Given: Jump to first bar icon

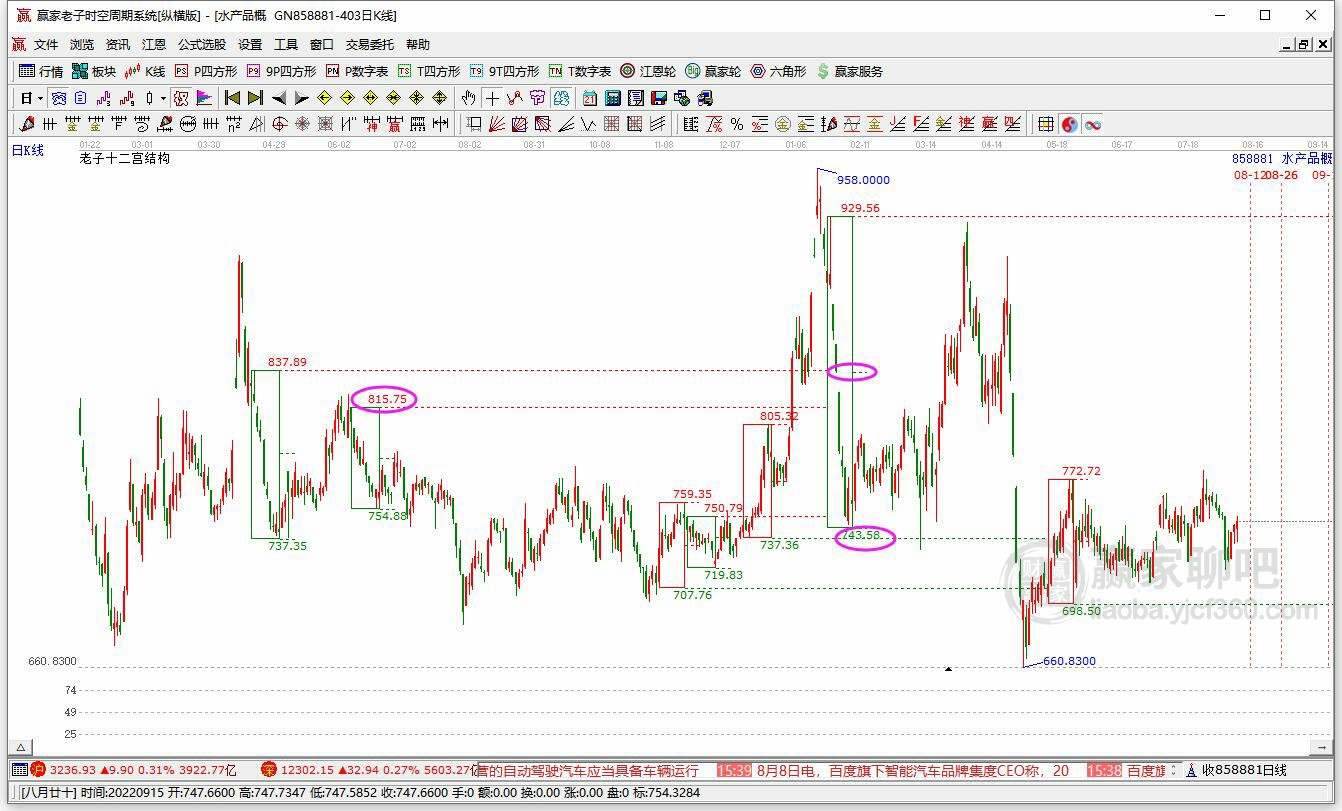Looking at the screenshot, I should pos(232,98).
